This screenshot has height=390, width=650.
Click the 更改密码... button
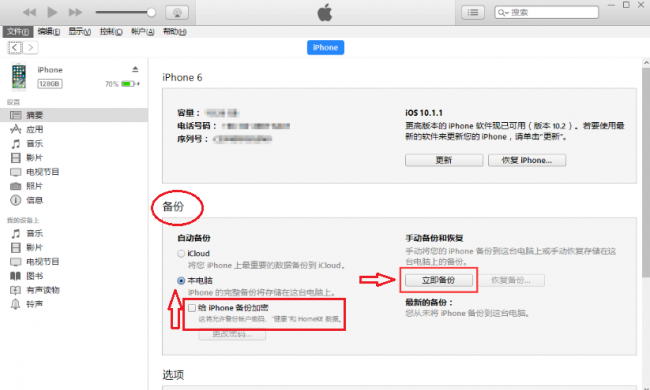232,334
